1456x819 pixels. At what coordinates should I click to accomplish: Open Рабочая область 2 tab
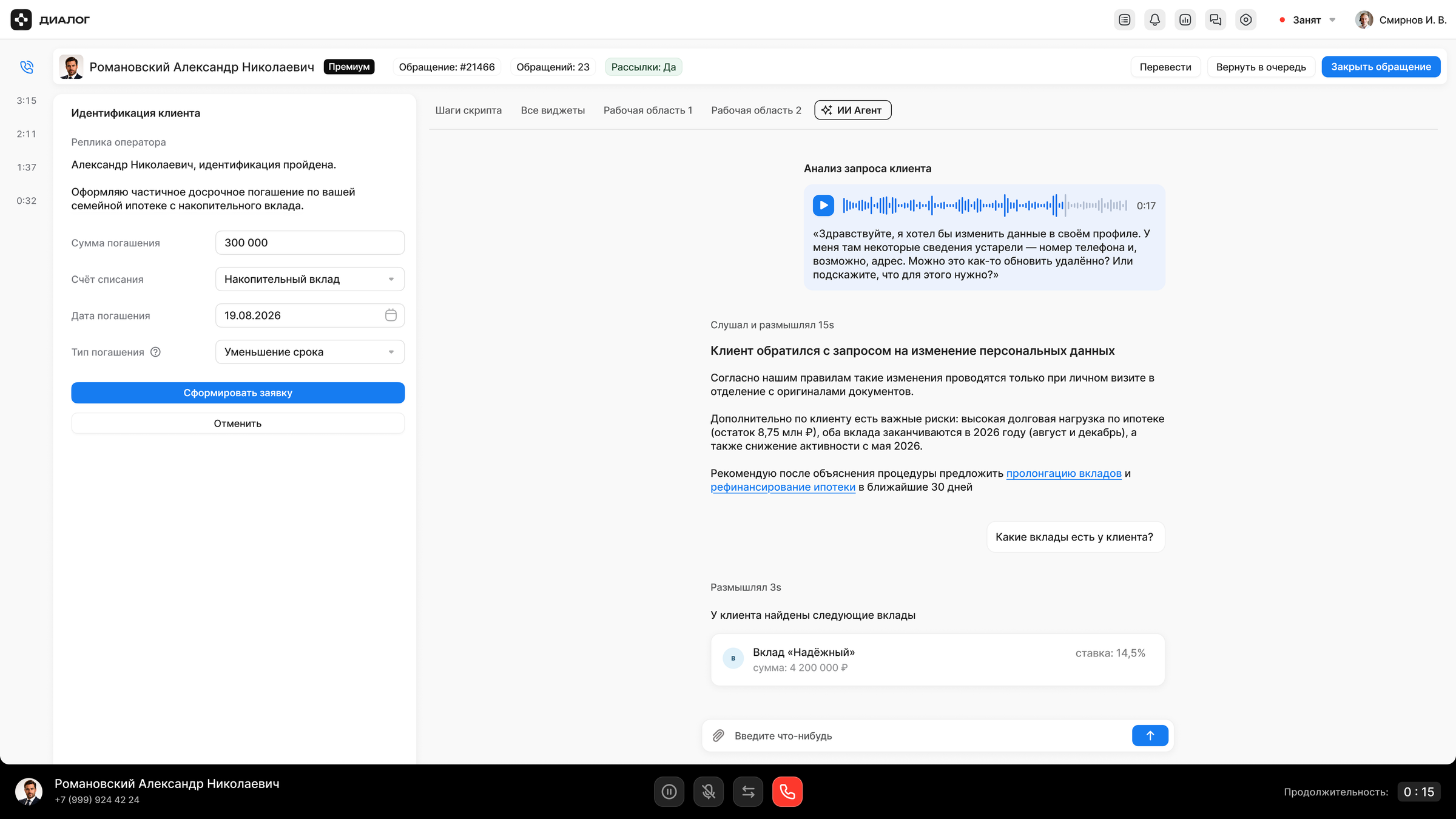(756, 110)
